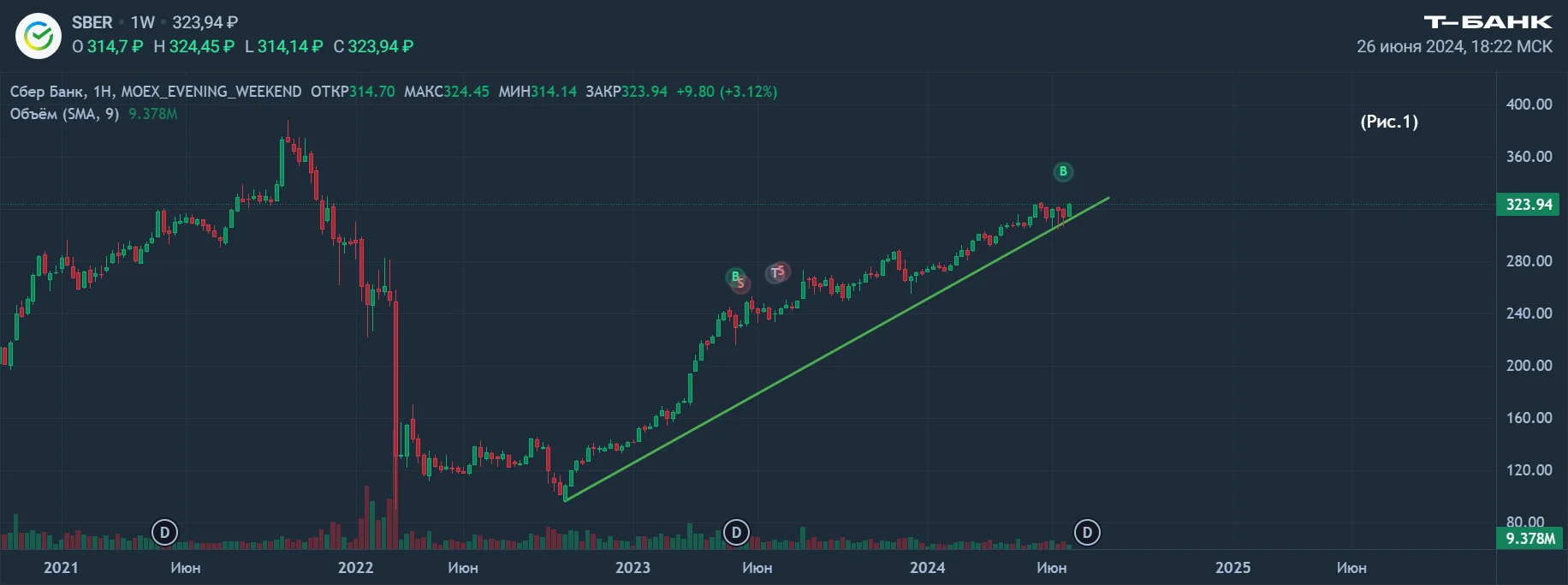Click the date 26 июня 2024, 18:22 МСК
Screen dimensions: 1568x585
click(x=1454, y=46)
